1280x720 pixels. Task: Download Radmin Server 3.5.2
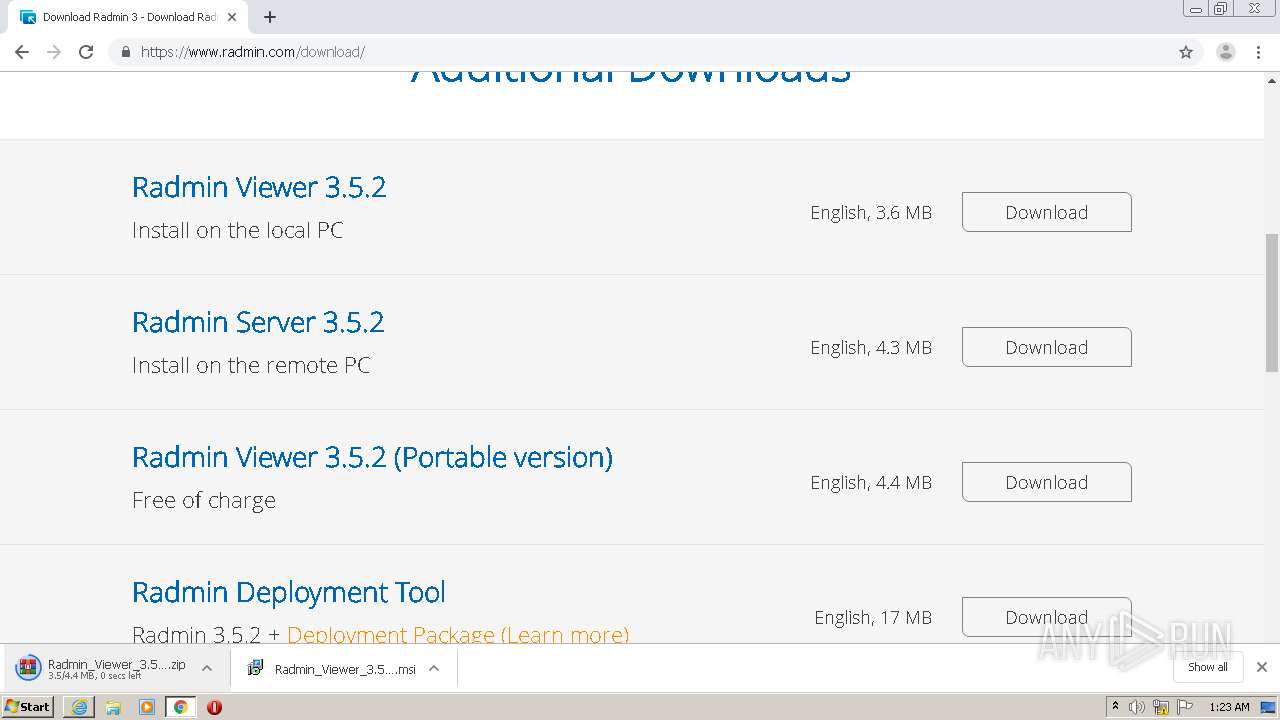point(1047,347)
